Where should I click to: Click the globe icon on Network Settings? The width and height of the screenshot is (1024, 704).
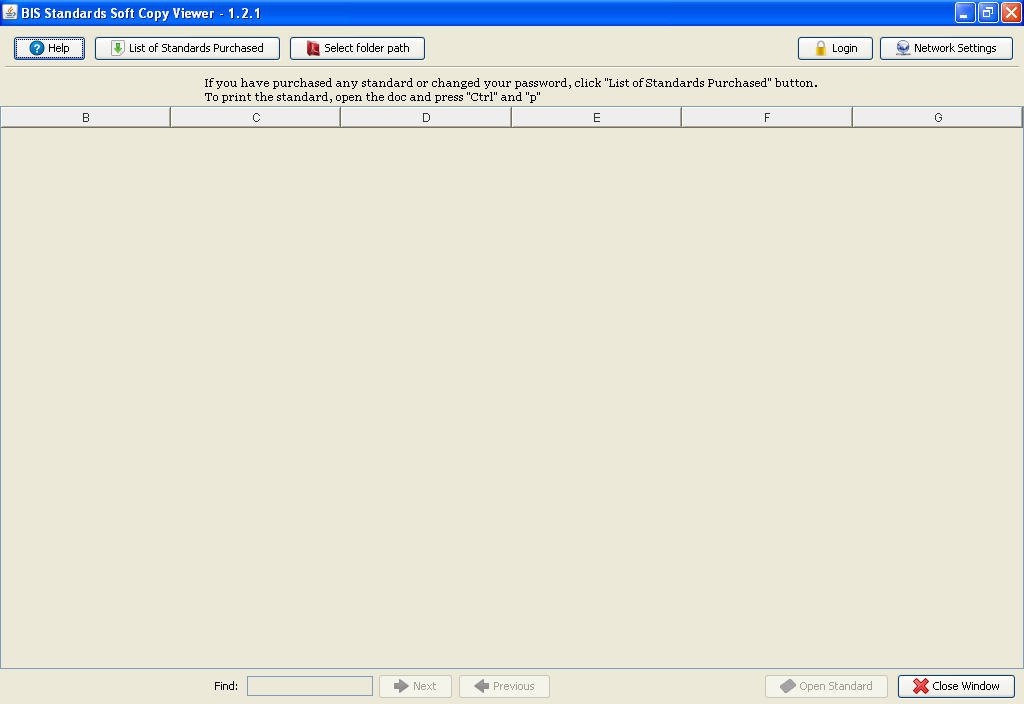point(903,47)
